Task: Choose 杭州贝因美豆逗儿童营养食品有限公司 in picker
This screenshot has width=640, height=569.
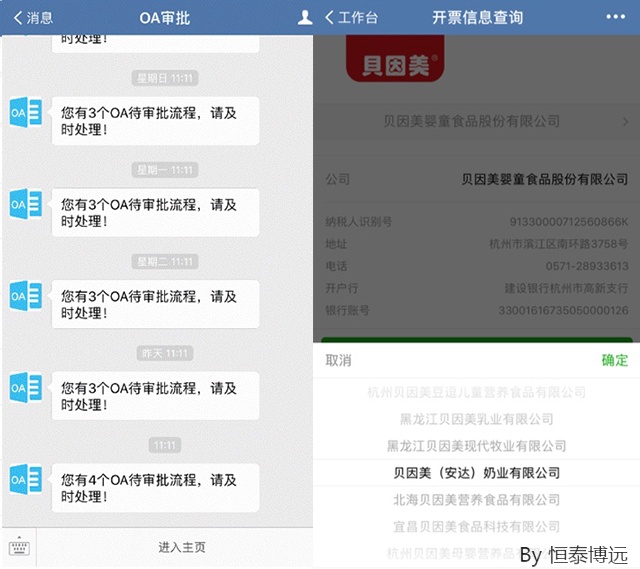Action: tap(476, 392)
